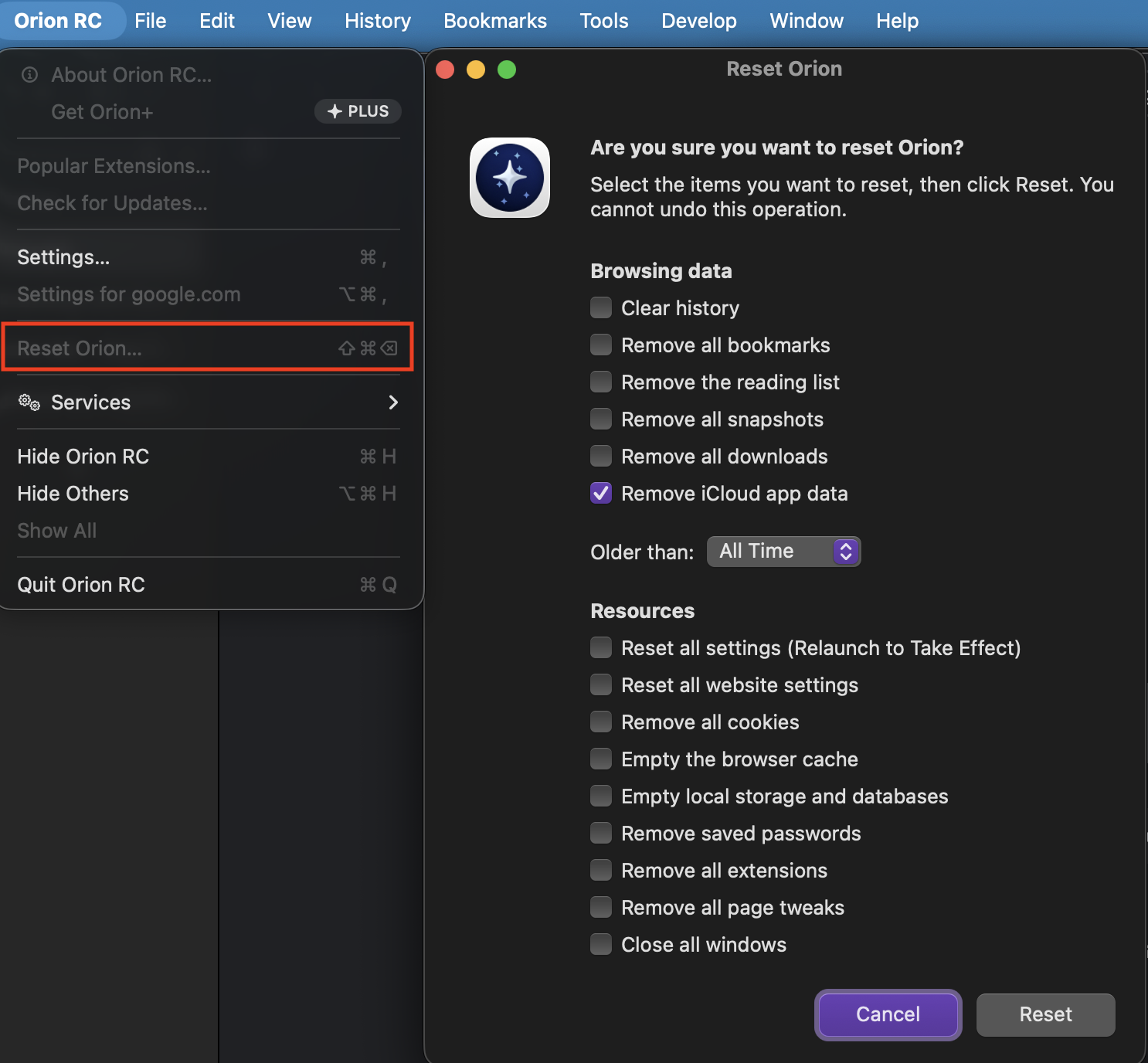Open the Bookmarks menu in menu bar

tap(495, 21)
